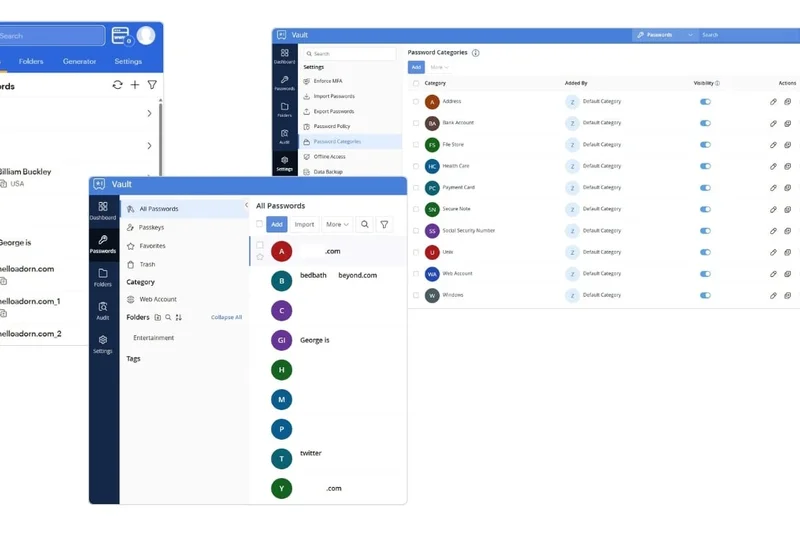
Task: Click the info icon next to Password Categories
Action: pos(476,53)
